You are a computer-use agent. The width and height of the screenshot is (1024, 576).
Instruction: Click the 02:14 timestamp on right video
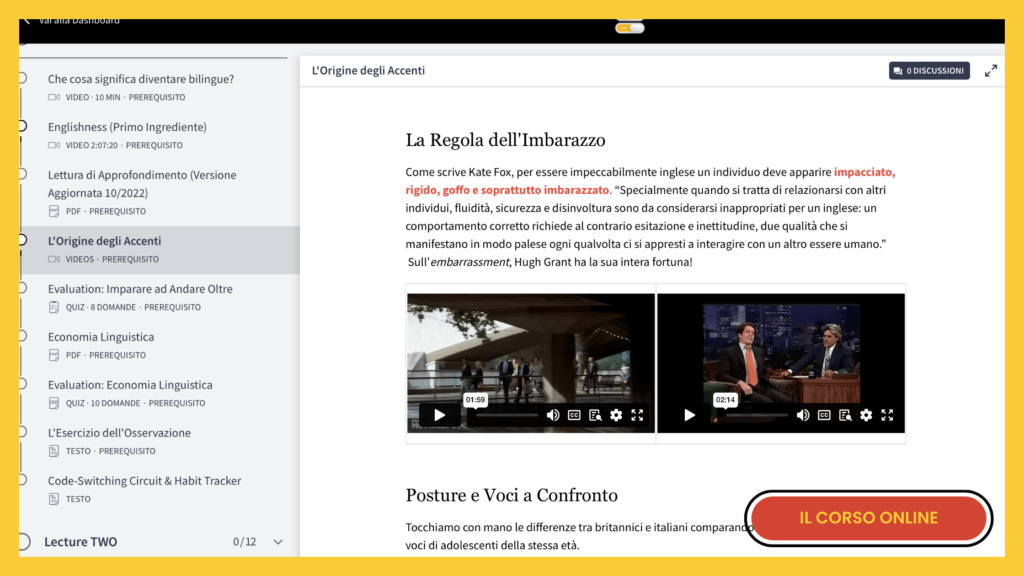pos(725,400)
